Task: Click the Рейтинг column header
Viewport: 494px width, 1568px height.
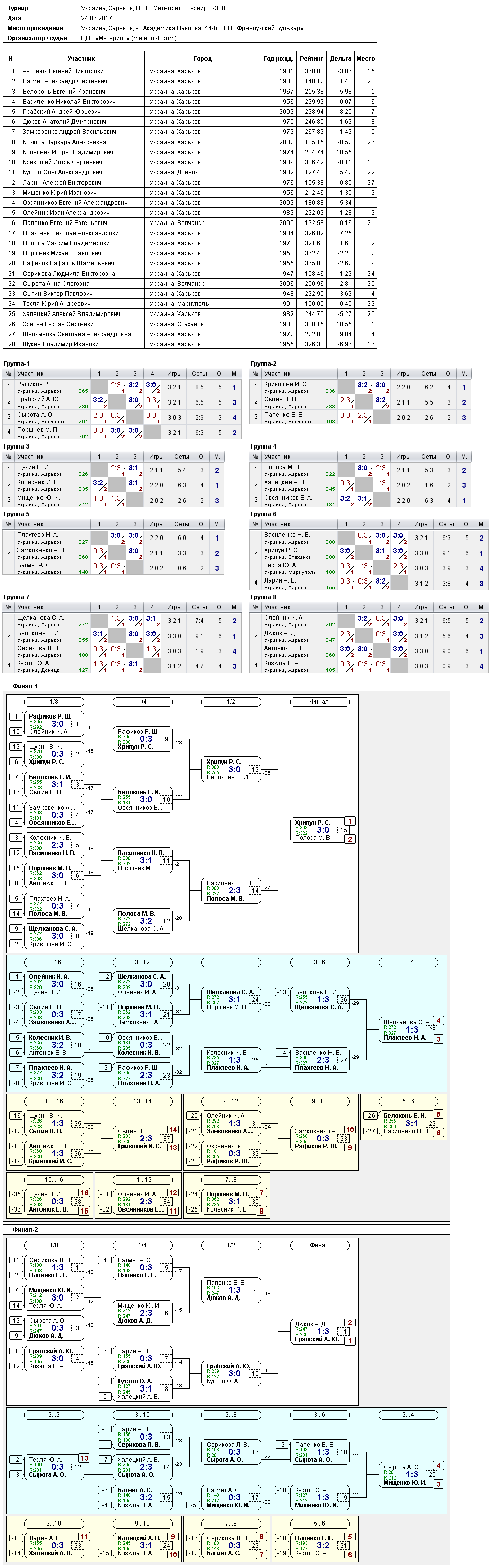Action: click(311, 59)
